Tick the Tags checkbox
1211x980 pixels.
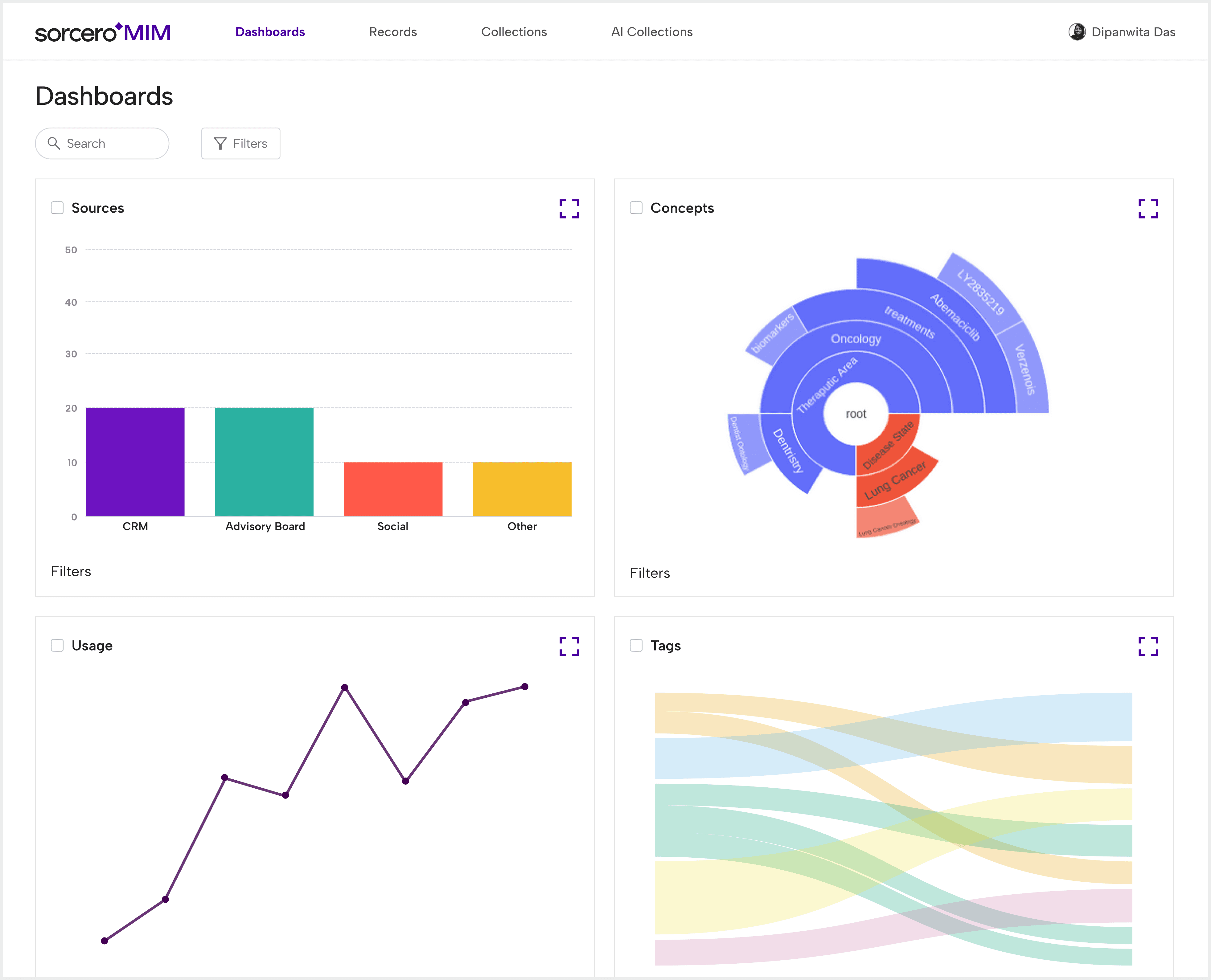click(x=636, y=645)
